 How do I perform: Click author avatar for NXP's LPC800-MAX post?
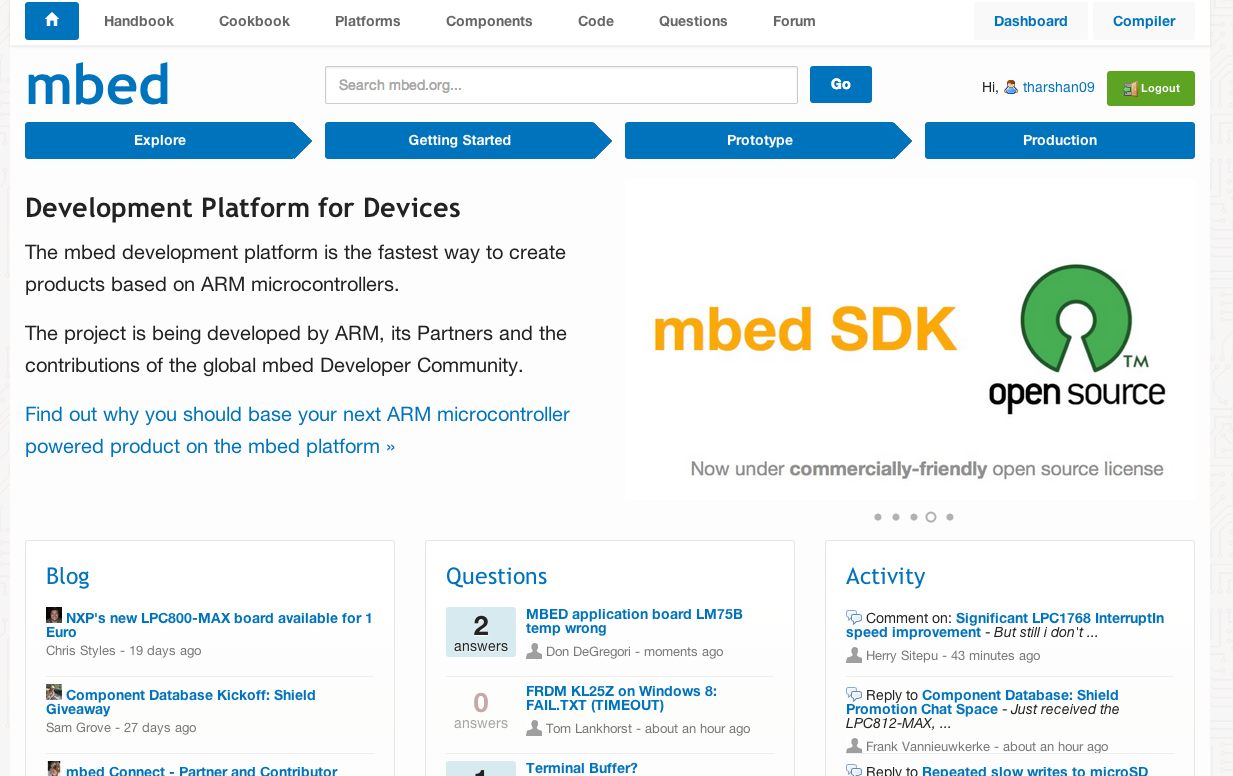click(54, 616)
